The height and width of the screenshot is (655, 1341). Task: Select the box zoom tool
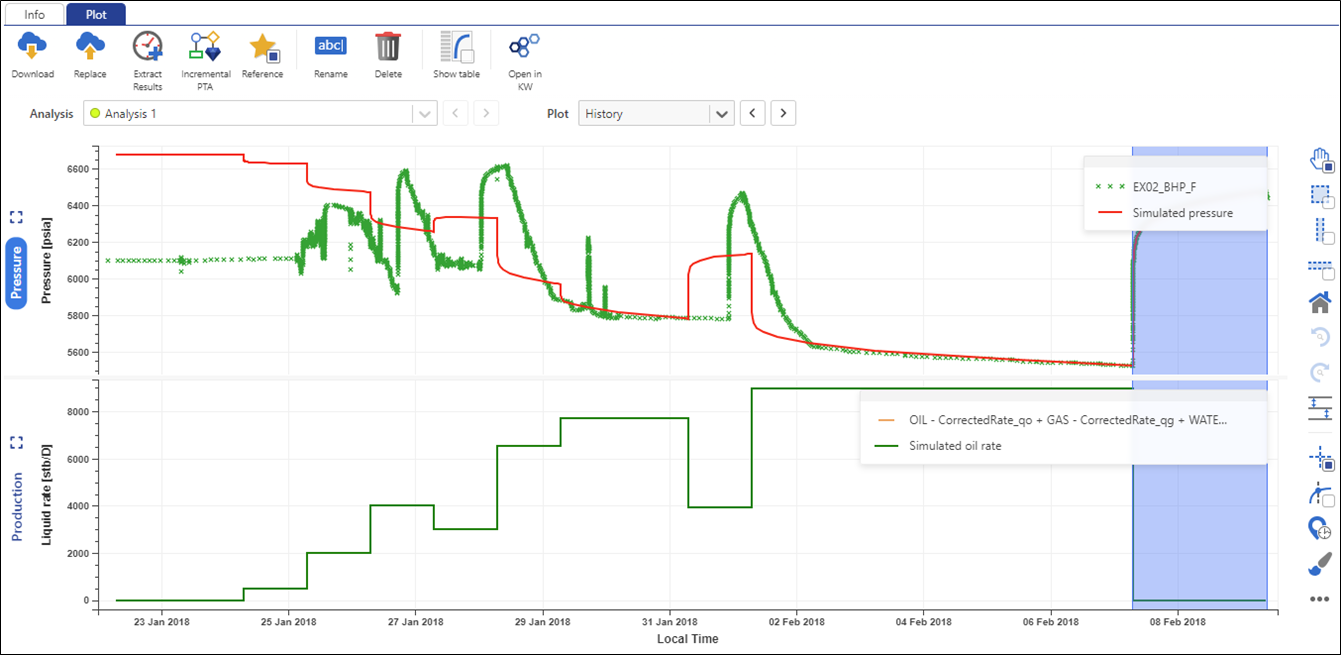pyautogui.click(x=1320, y=196)
